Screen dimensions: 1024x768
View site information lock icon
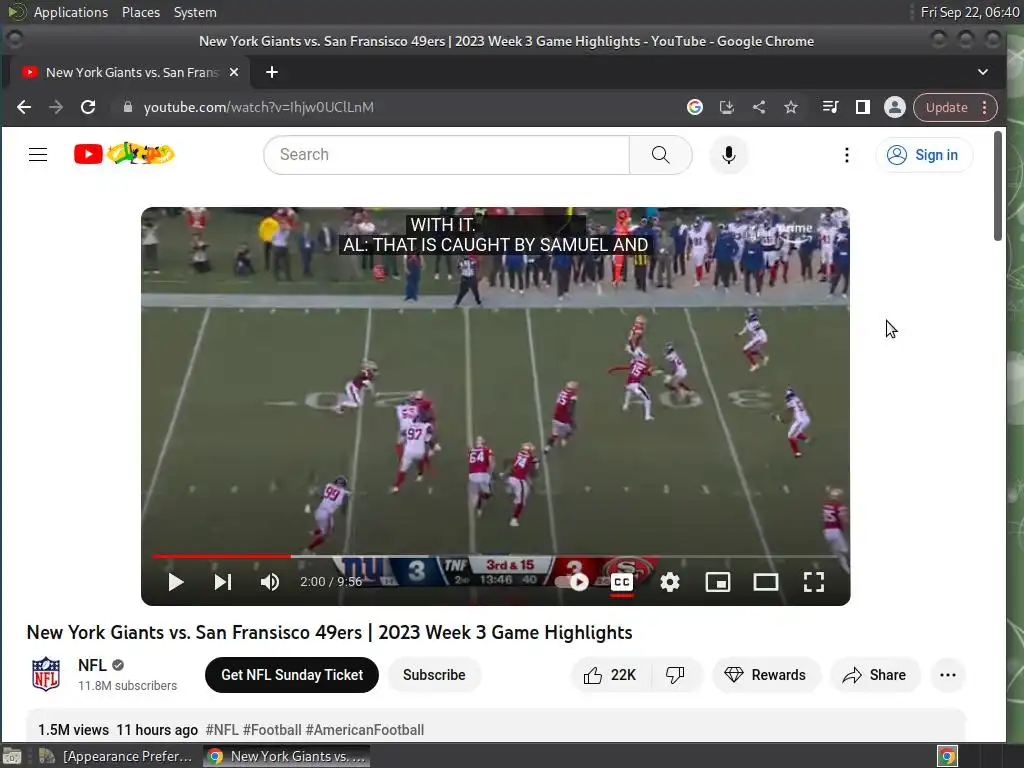tap(128, 107)
